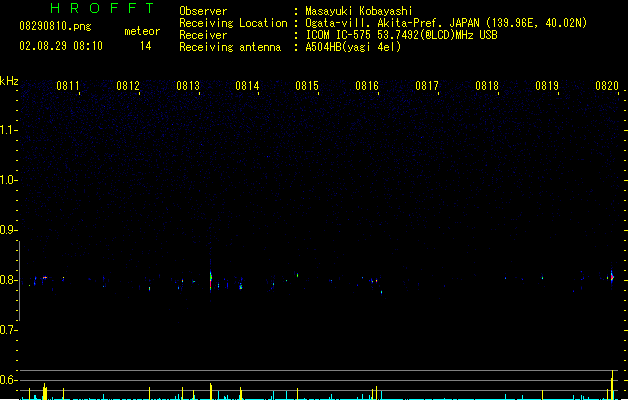The image size is (629, 400).
Task: Click the observer name Masayuki Kobayashi
Action: (x=359, y=11)
